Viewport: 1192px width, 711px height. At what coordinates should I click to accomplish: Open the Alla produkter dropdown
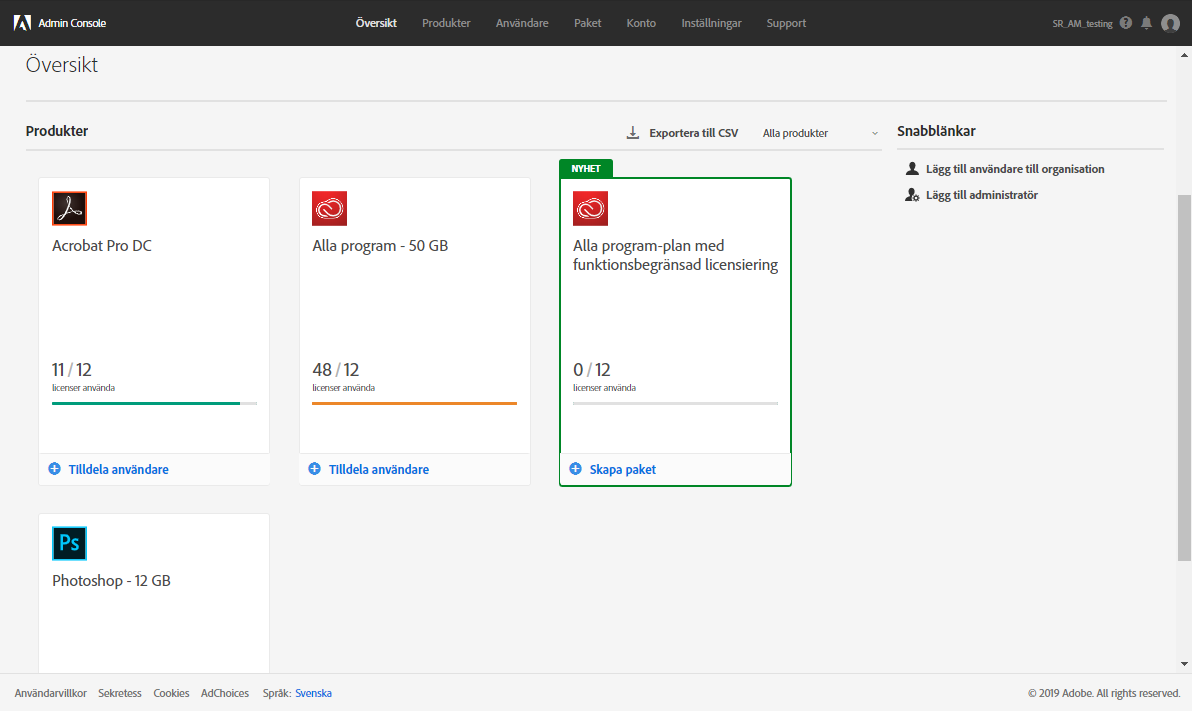[x=818, y=132]
